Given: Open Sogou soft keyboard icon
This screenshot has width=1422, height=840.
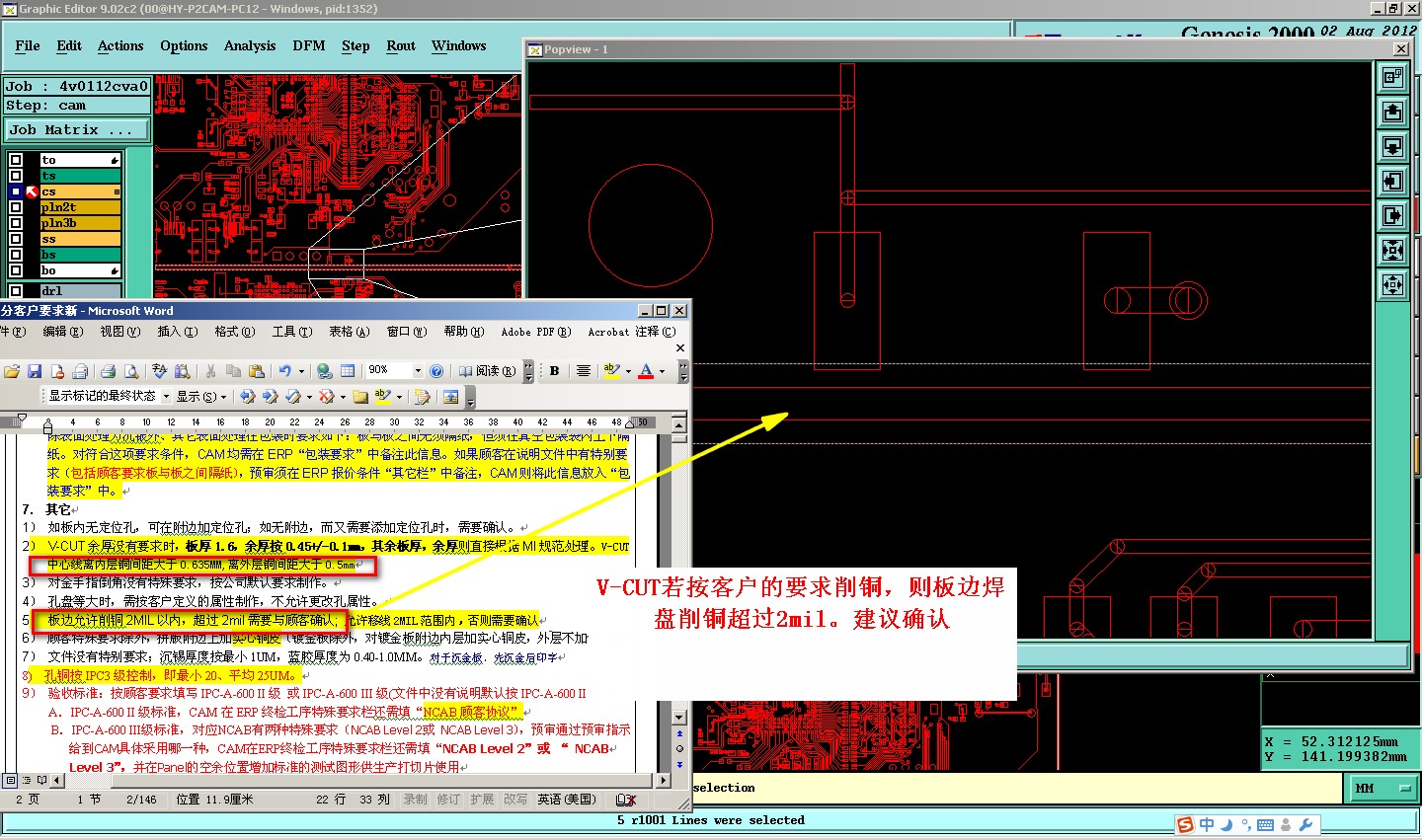Looking at the screenshot, I should point(1265,825).
